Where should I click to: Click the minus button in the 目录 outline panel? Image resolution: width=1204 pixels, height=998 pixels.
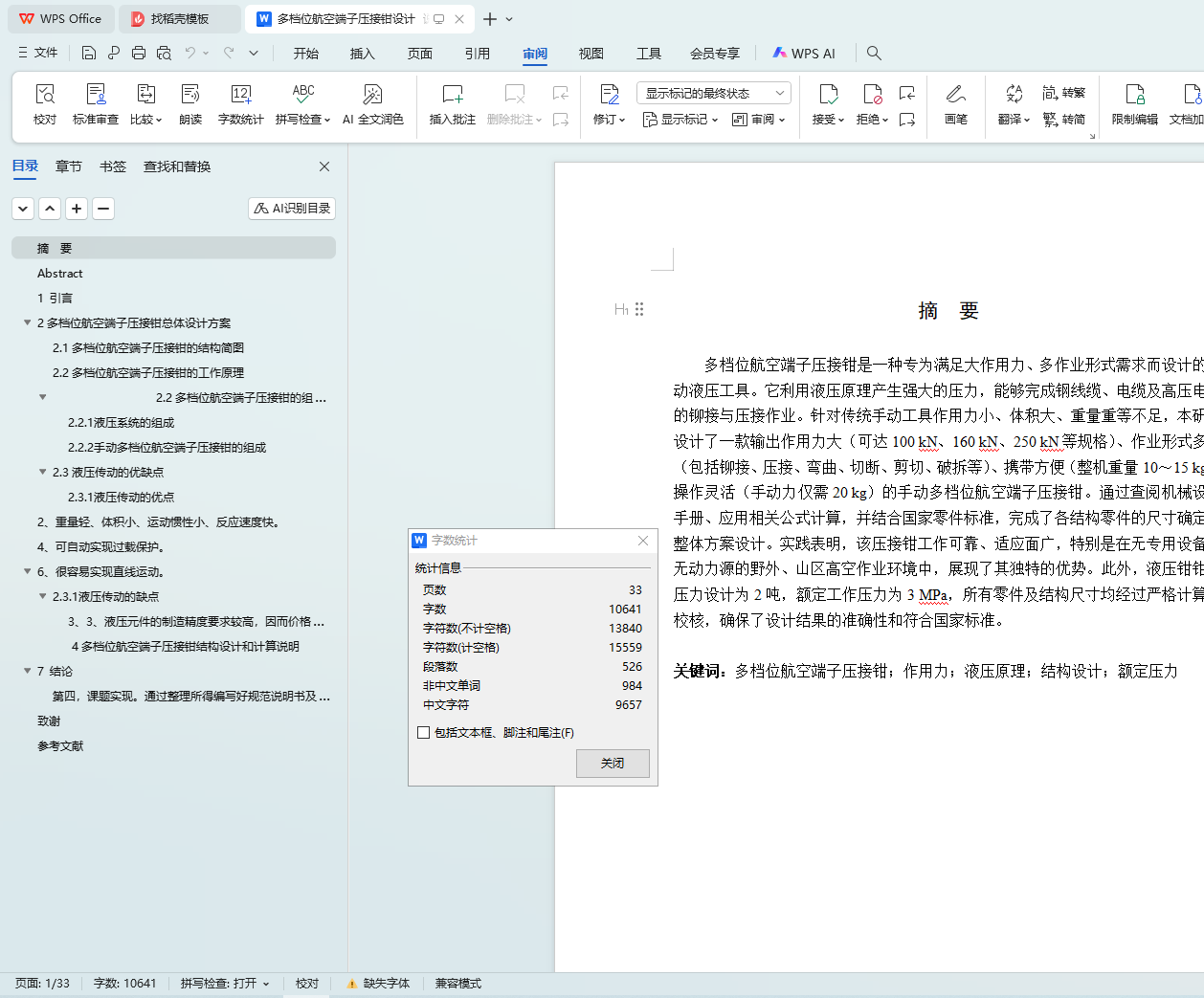[103, 209]
